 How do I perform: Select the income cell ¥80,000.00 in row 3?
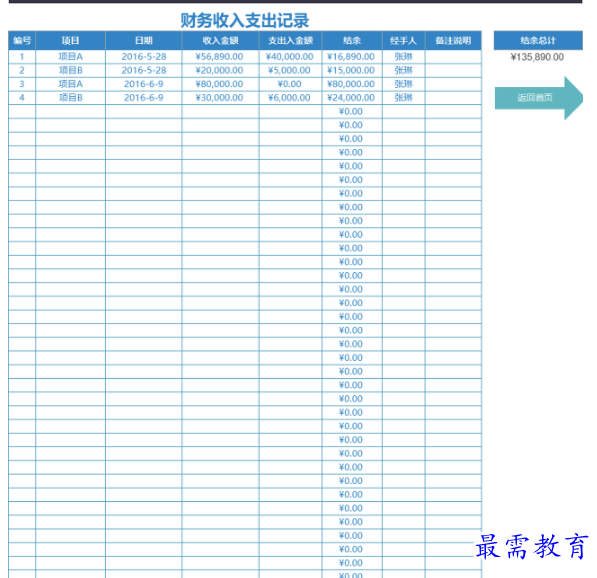[x=220, y=84]
